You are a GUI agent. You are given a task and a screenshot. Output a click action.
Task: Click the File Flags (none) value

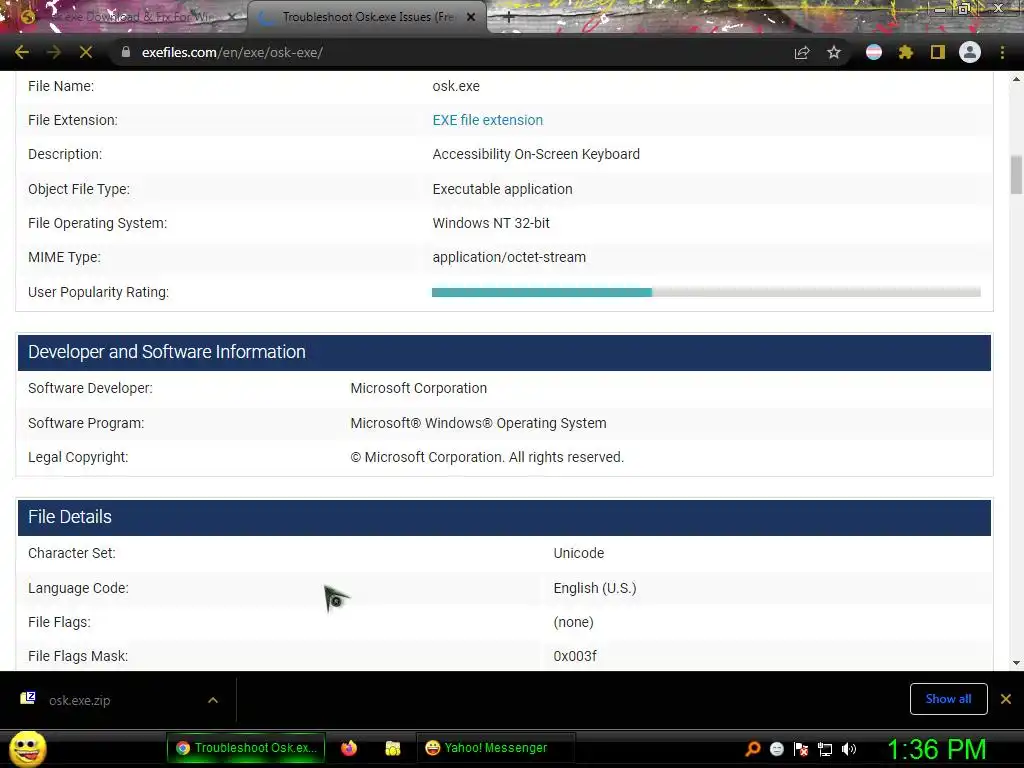(x=573, y=622)
